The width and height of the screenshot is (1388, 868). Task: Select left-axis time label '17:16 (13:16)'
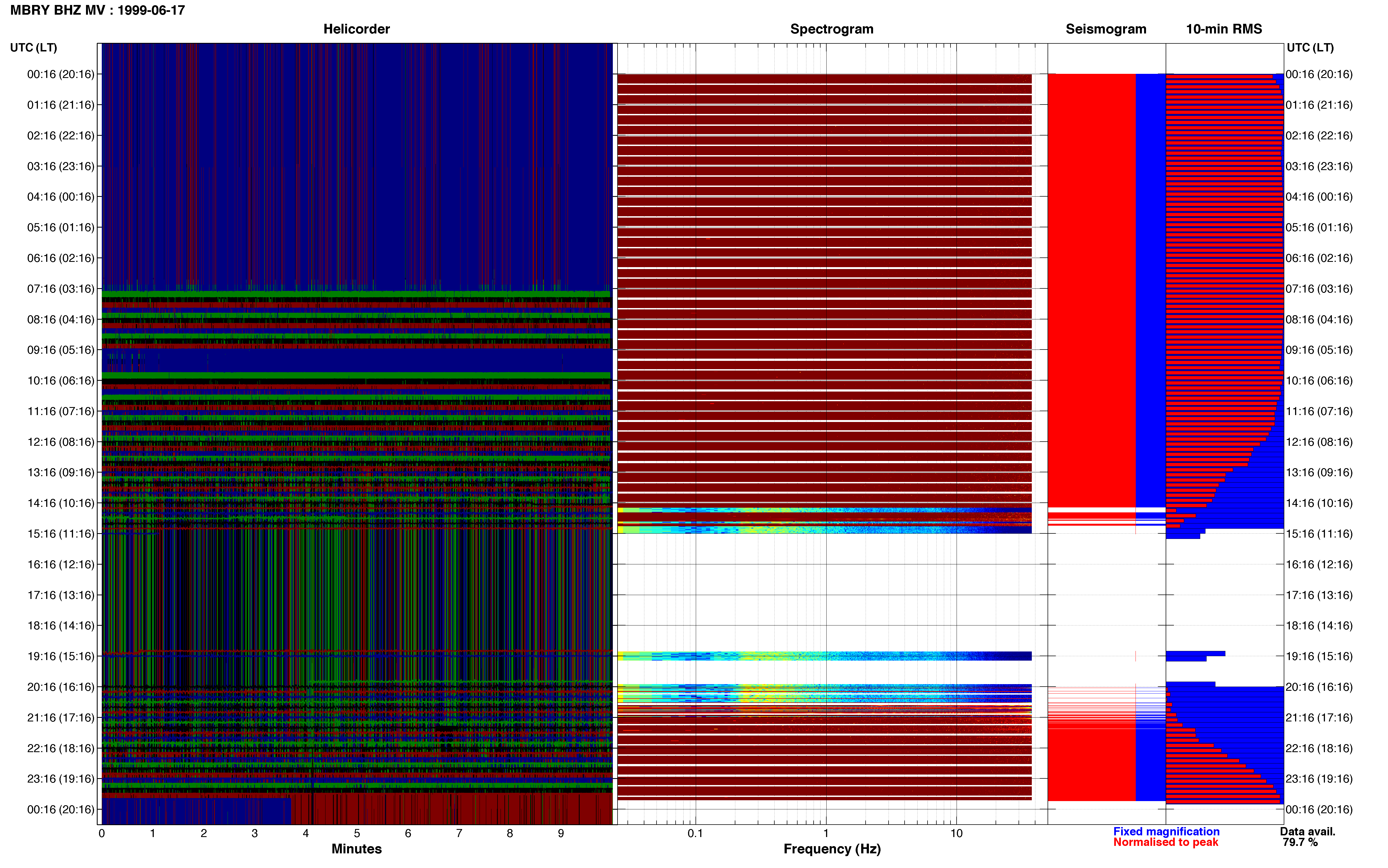click(61, 595)
